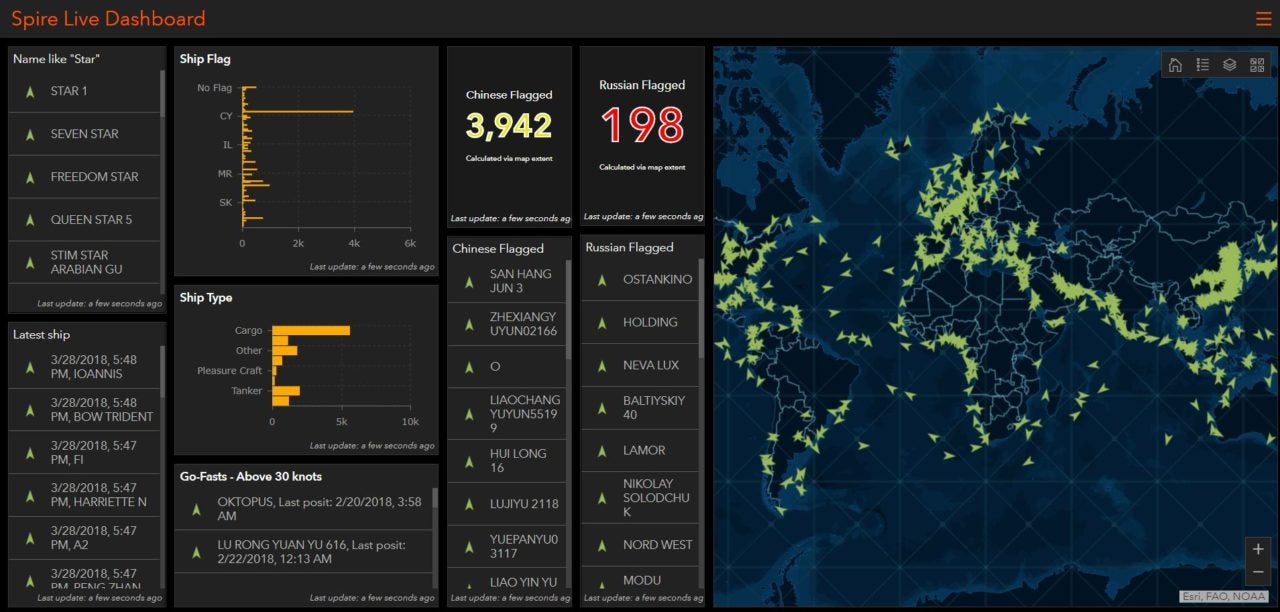Zoom in using the map plus button
Screen dimensions: 1280x612
click(x=1258, y=549)
